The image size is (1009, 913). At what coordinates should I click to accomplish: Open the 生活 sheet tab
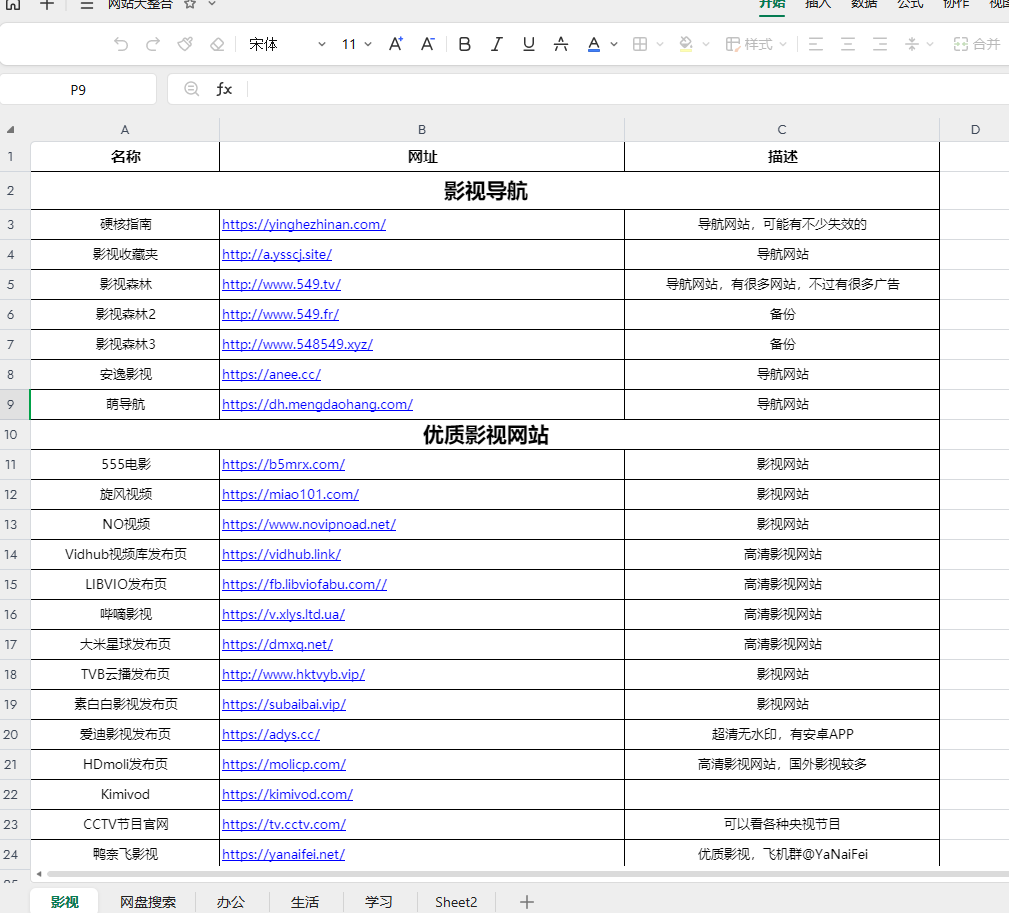coord(305,902)
